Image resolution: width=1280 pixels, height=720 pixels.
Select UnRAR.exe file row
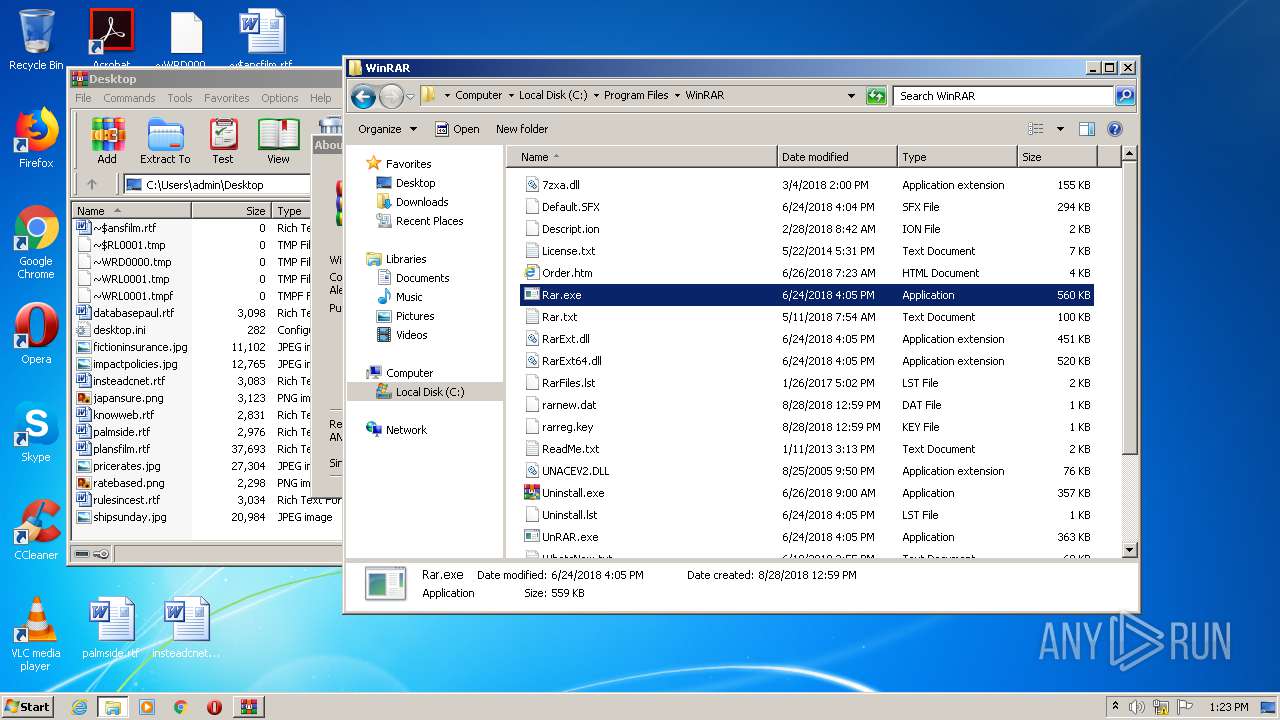coord(807,537)
